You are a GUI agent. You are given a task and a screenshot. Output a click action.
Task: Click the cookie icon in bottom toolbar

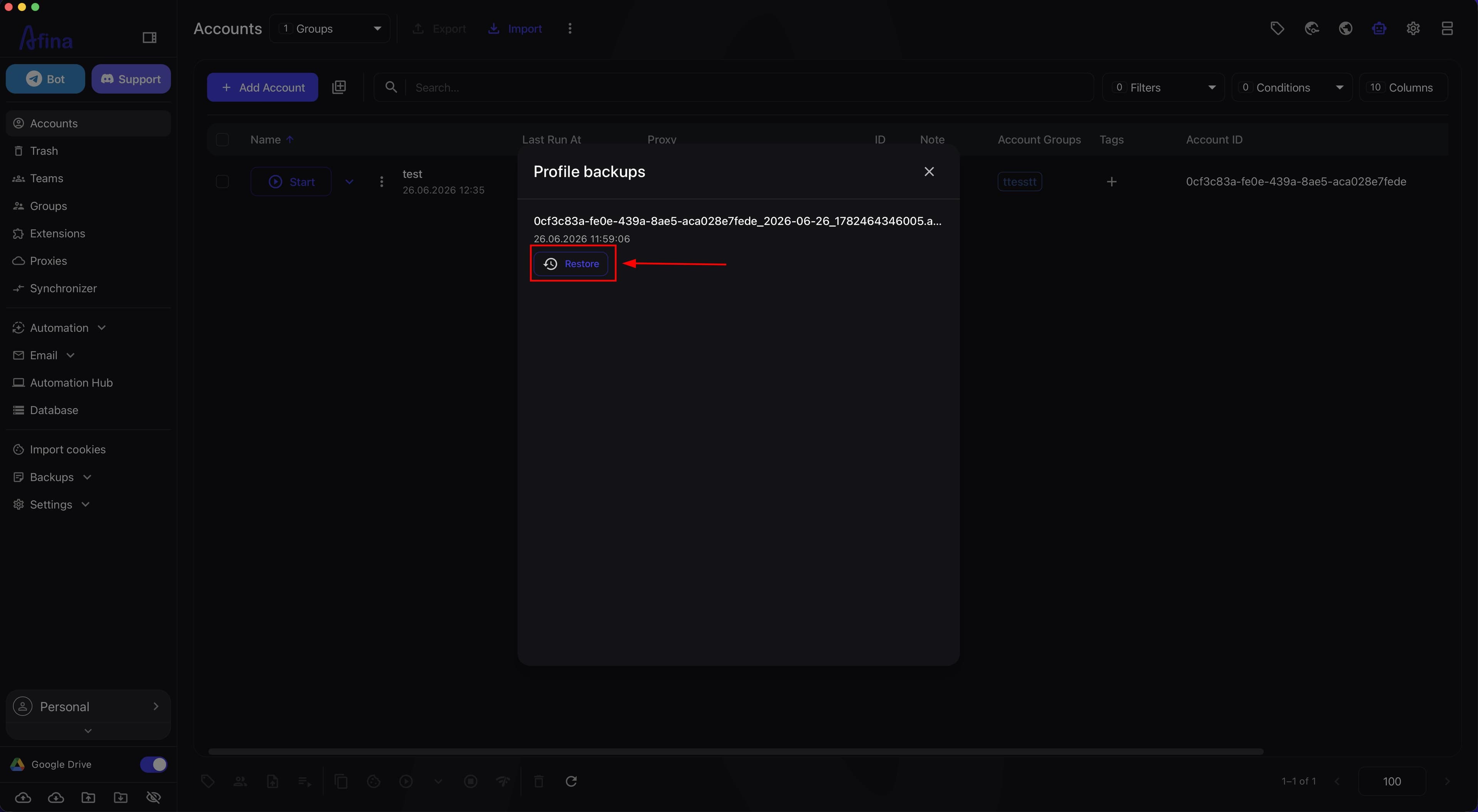pyautogui.click(x=373, y=781)
